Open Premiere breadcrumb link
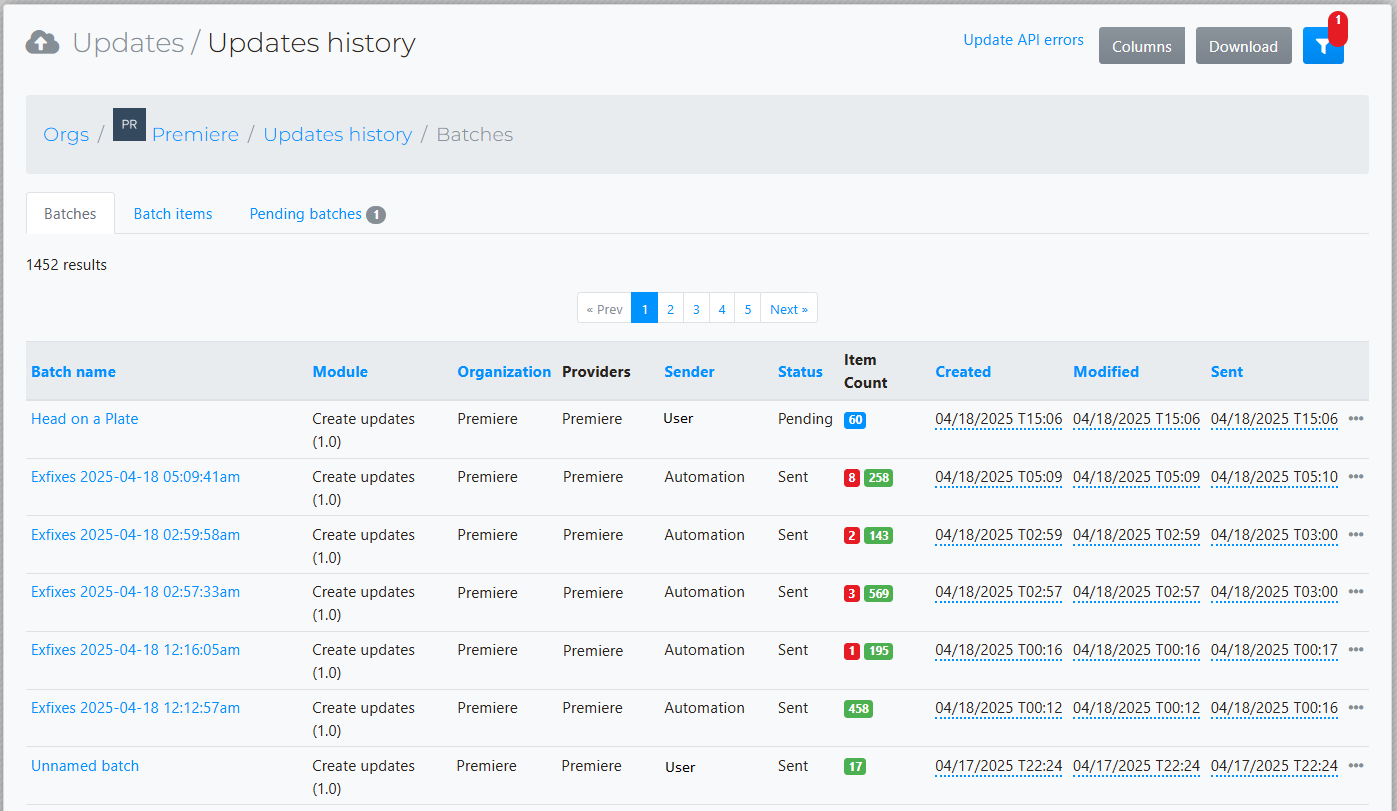 [x=195, y=134]
